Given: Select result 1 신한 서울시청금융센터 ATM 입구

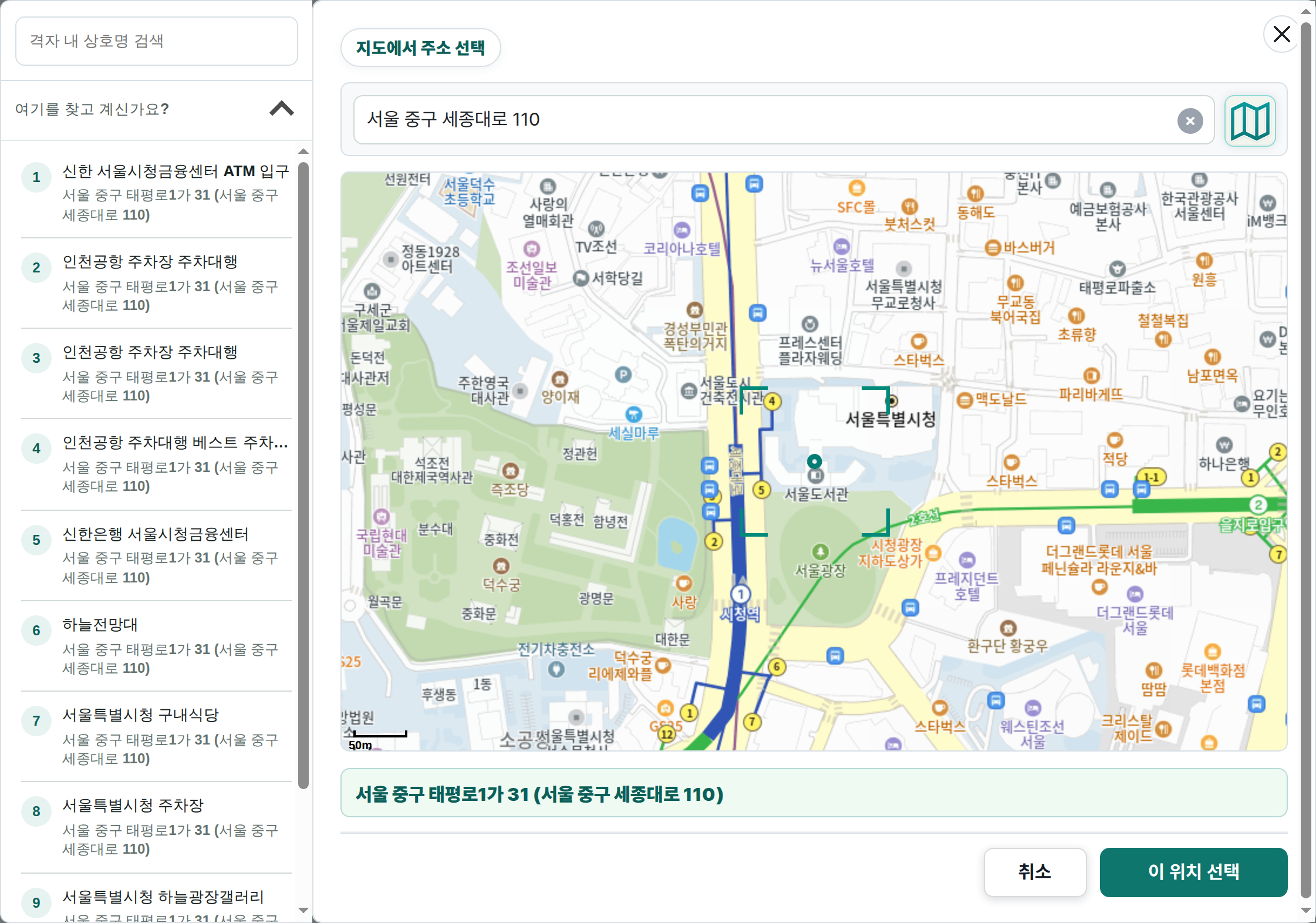Looking at the screenshot, I should coord(157,193).
